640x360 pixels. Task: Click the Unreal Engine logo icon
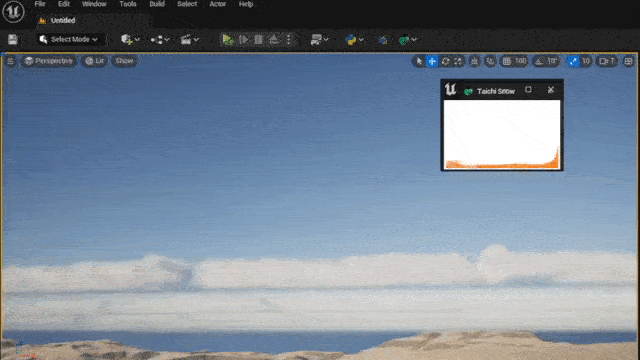point(13,11)
